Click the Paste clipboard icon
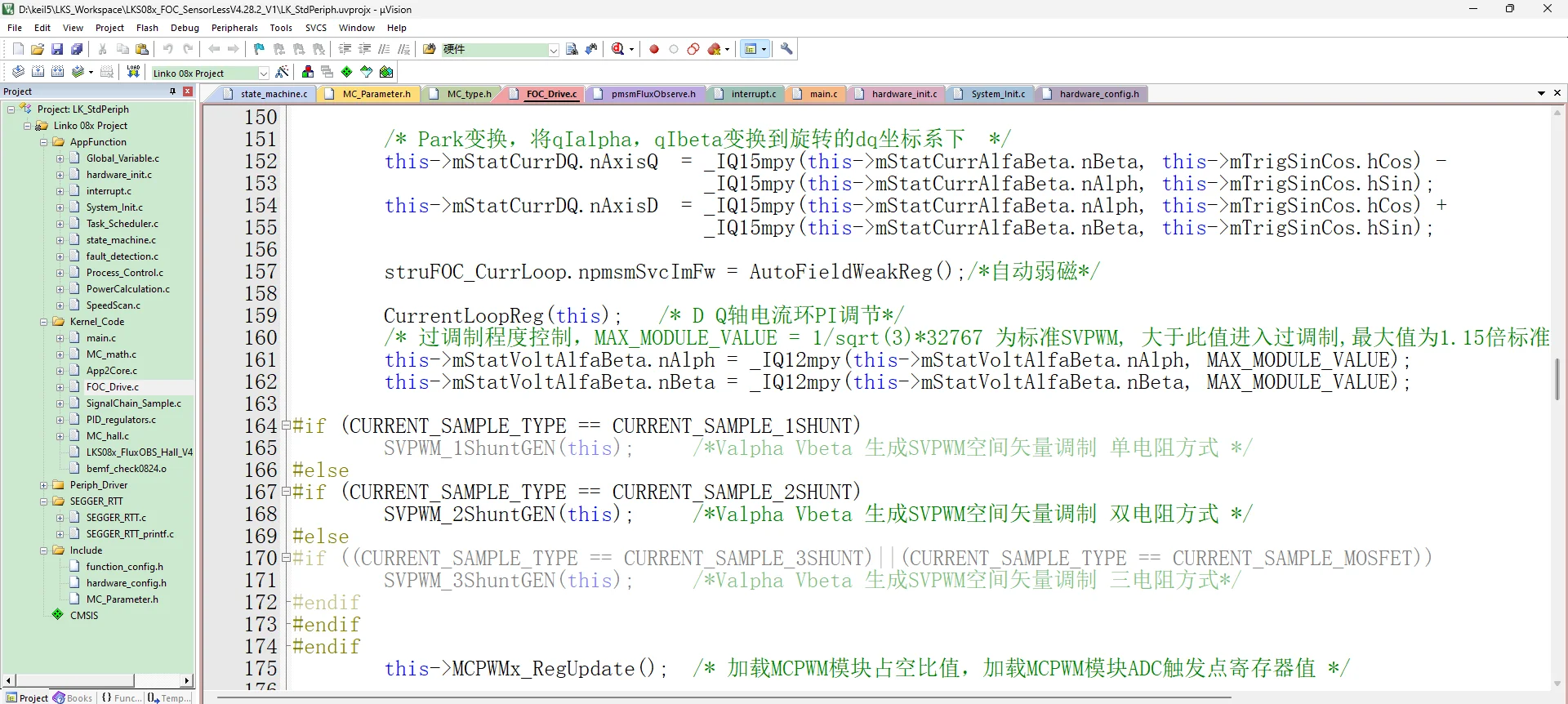The width and height of the screenshot is (1568, 704). [x=142, y=49]
